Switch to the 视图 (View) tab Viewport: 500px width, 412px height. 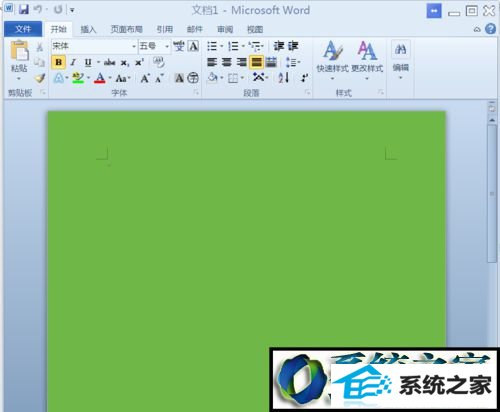tap(255, 30)
